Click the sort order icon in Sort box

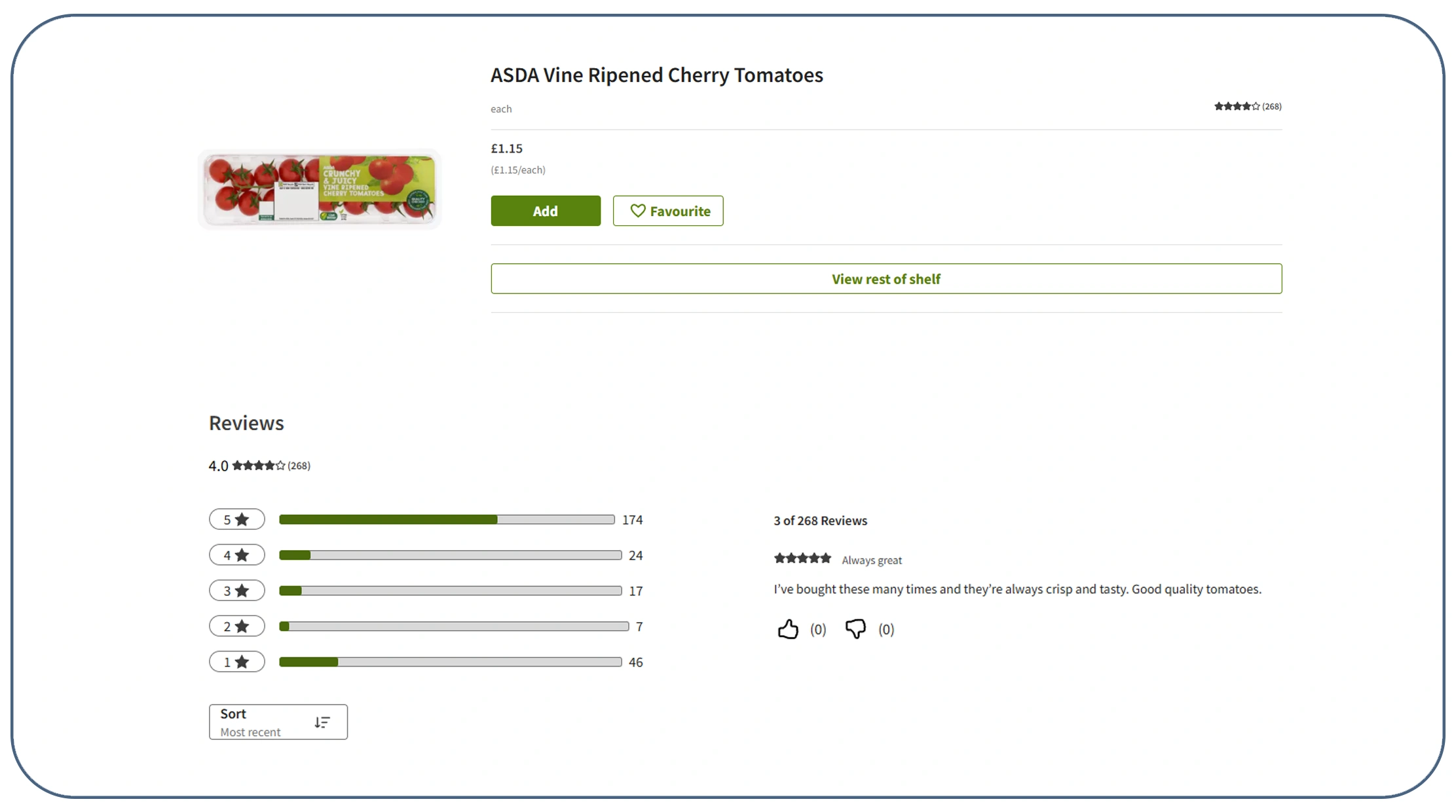[322, 722]
